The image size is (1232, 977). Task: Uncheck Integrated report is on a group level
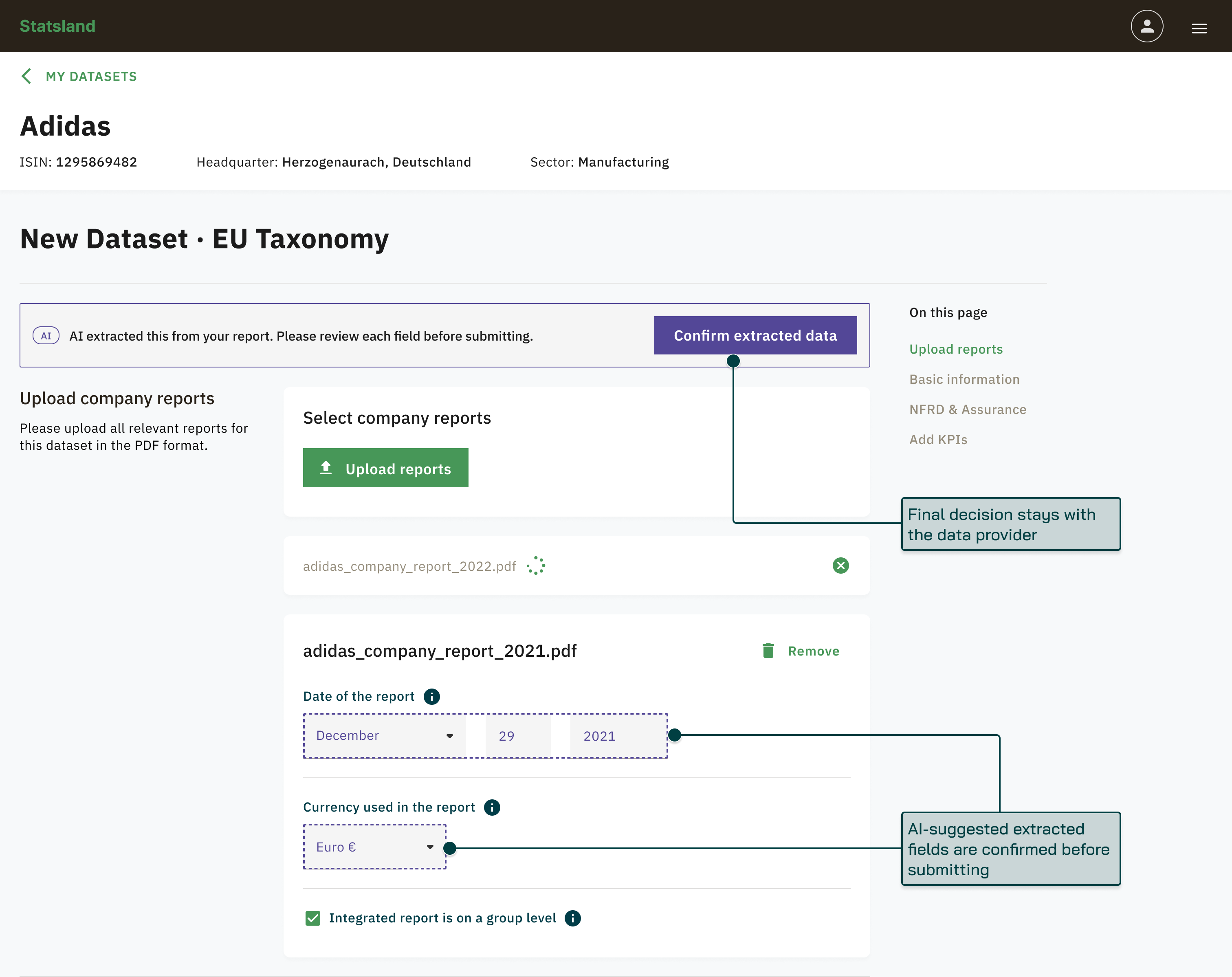pyautogui.click(x=312, y=918)
